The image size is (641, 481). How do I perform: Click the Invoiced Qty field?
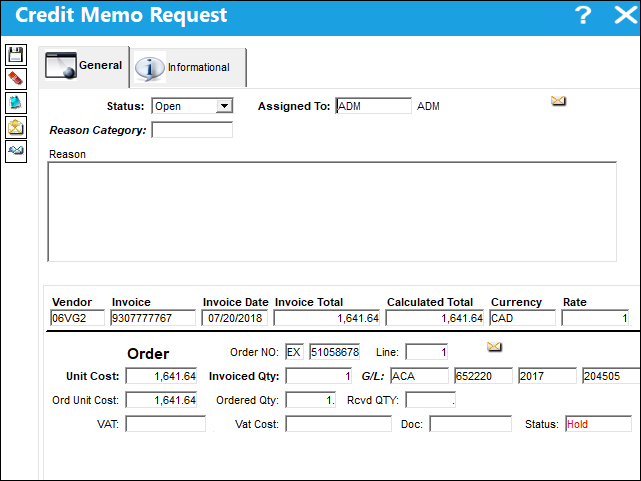[318, 376]
